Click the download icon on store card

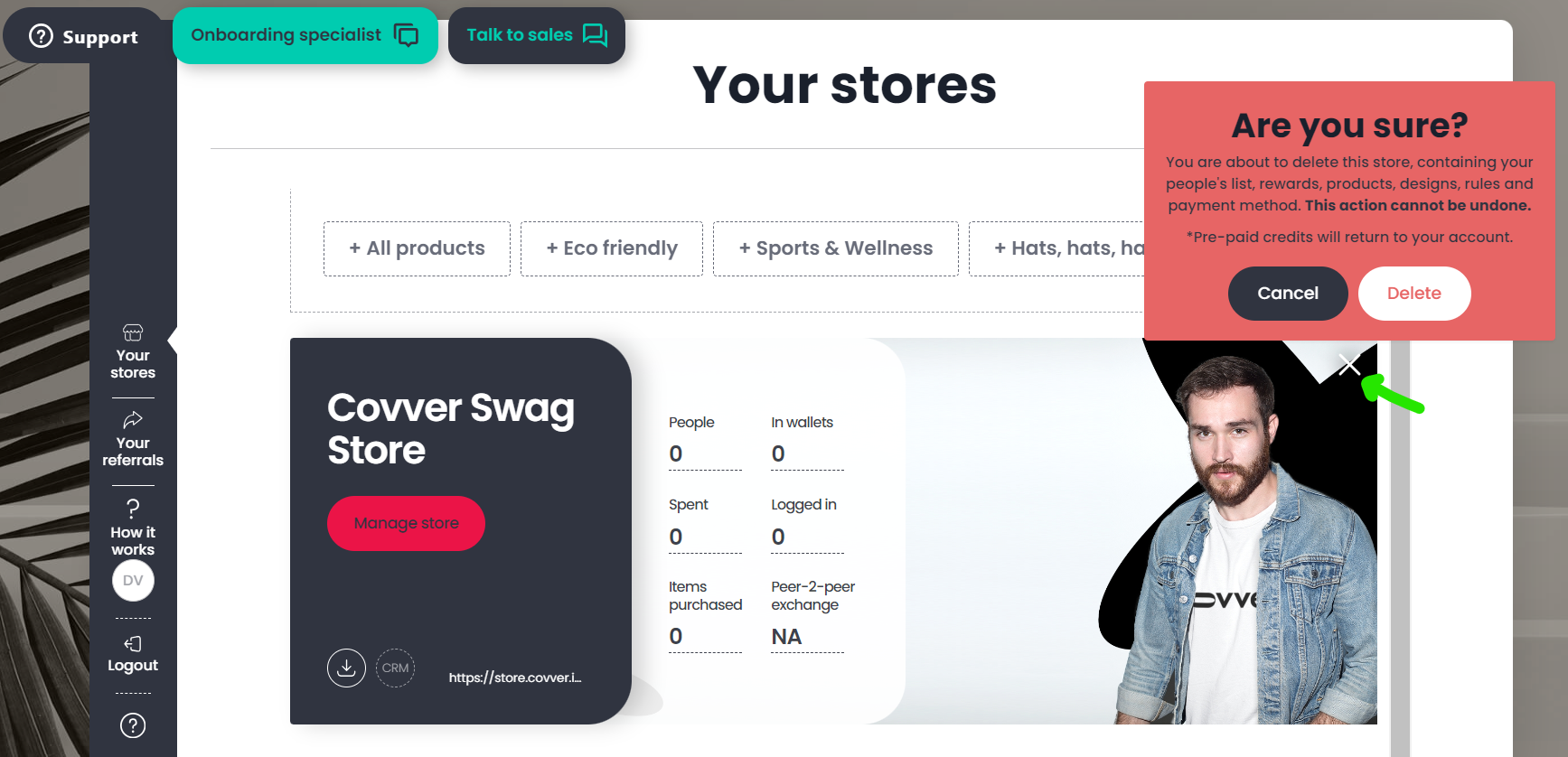pos(346,668)
